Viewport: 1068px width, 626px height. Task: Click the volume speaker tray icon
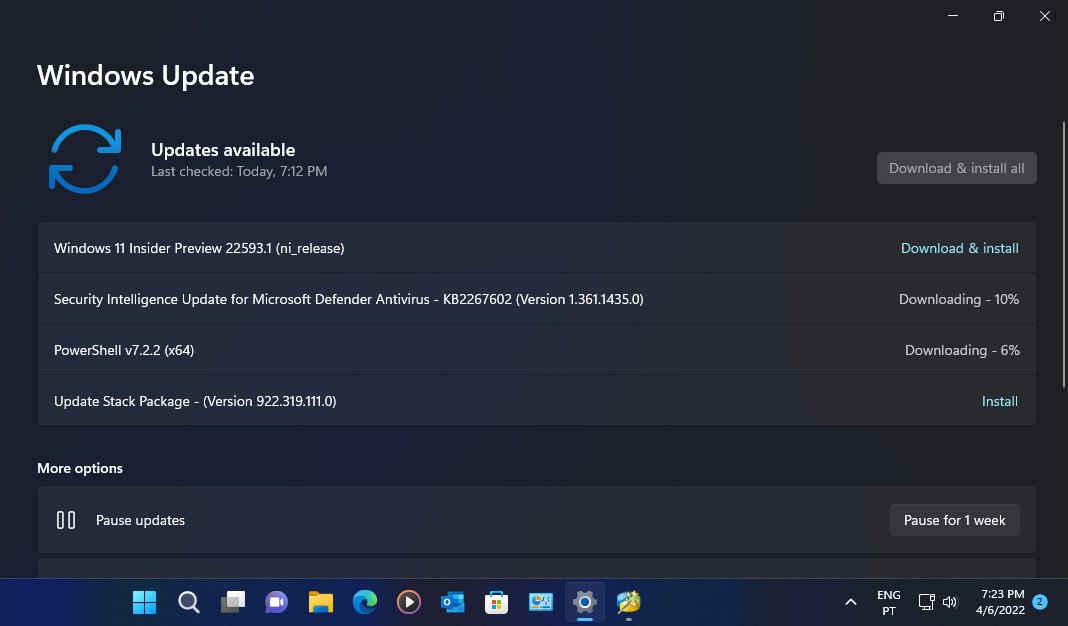[x=950, y=602]
